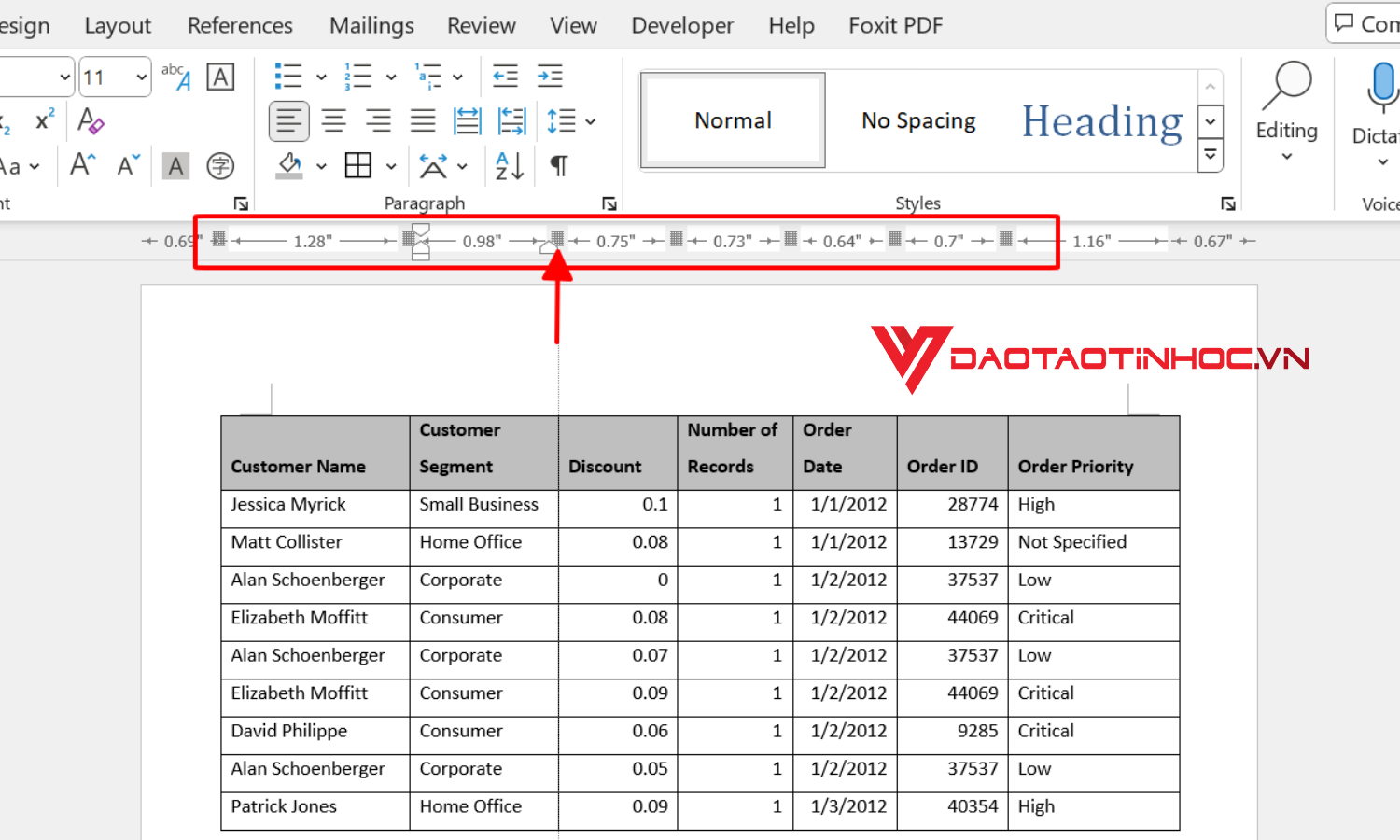Toggle Show/Hide paragraph marks

coord(558,166)
